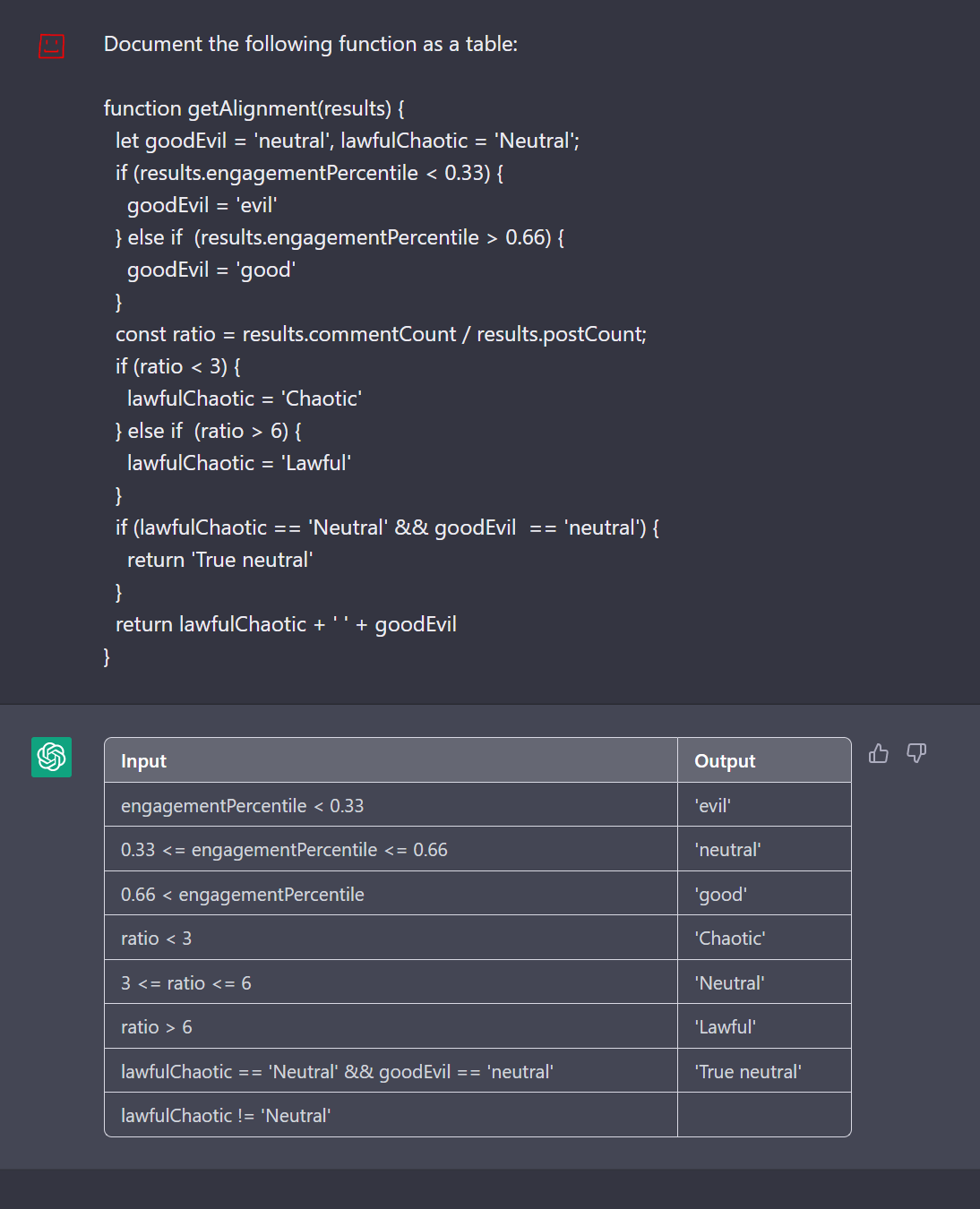Screen dimensions: 980x1209
Task: Click the 'Document the following function' prompt text
Action: [311, 44]
